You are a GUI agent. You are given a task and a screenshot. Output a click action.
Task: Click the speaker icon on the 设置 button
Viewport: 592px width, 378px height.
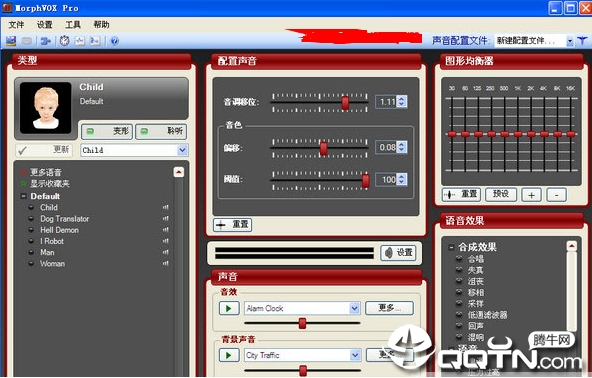click(388, 253)
